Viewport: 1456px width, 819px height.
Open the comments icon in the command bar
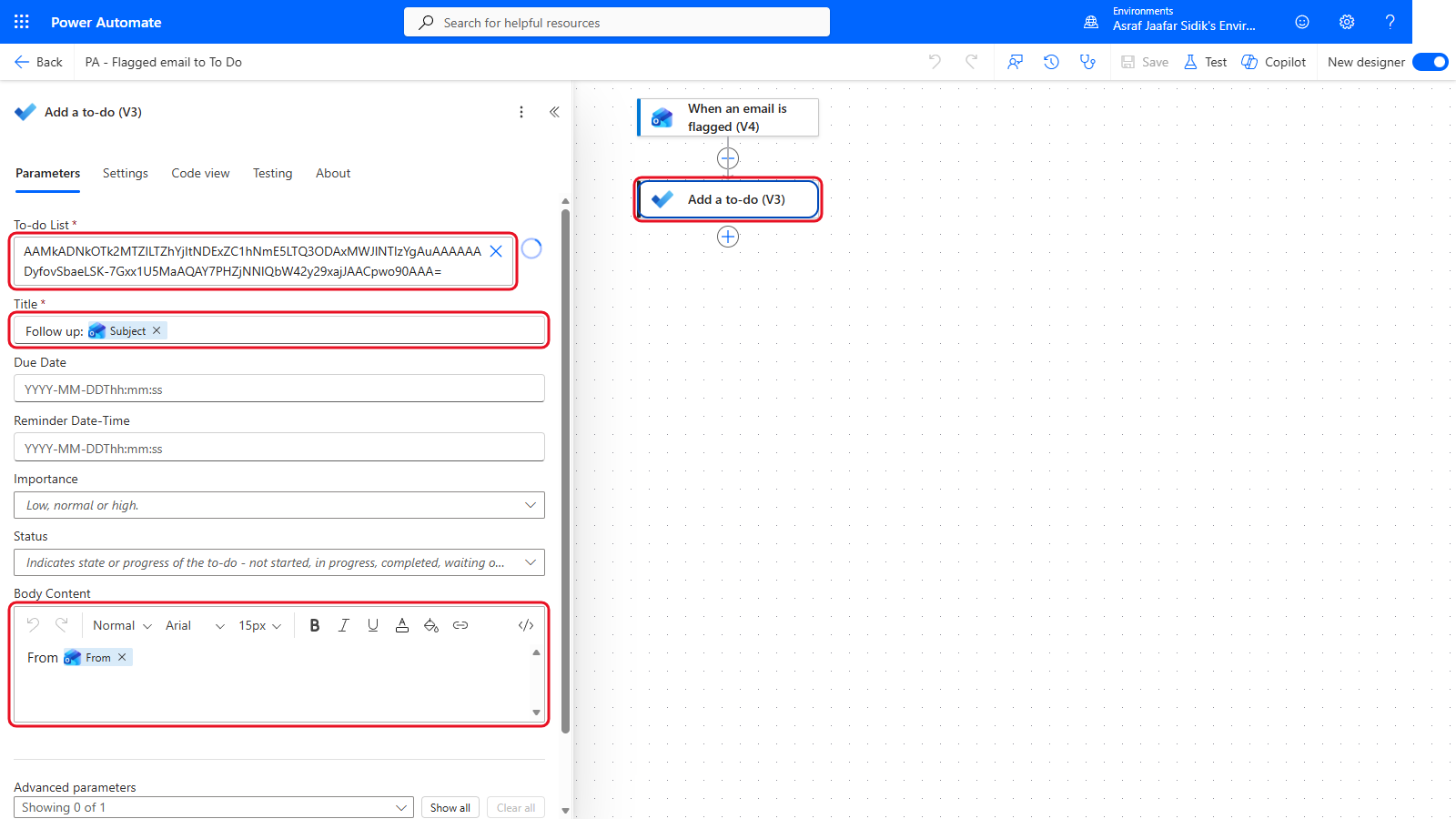click(1015, 62)
